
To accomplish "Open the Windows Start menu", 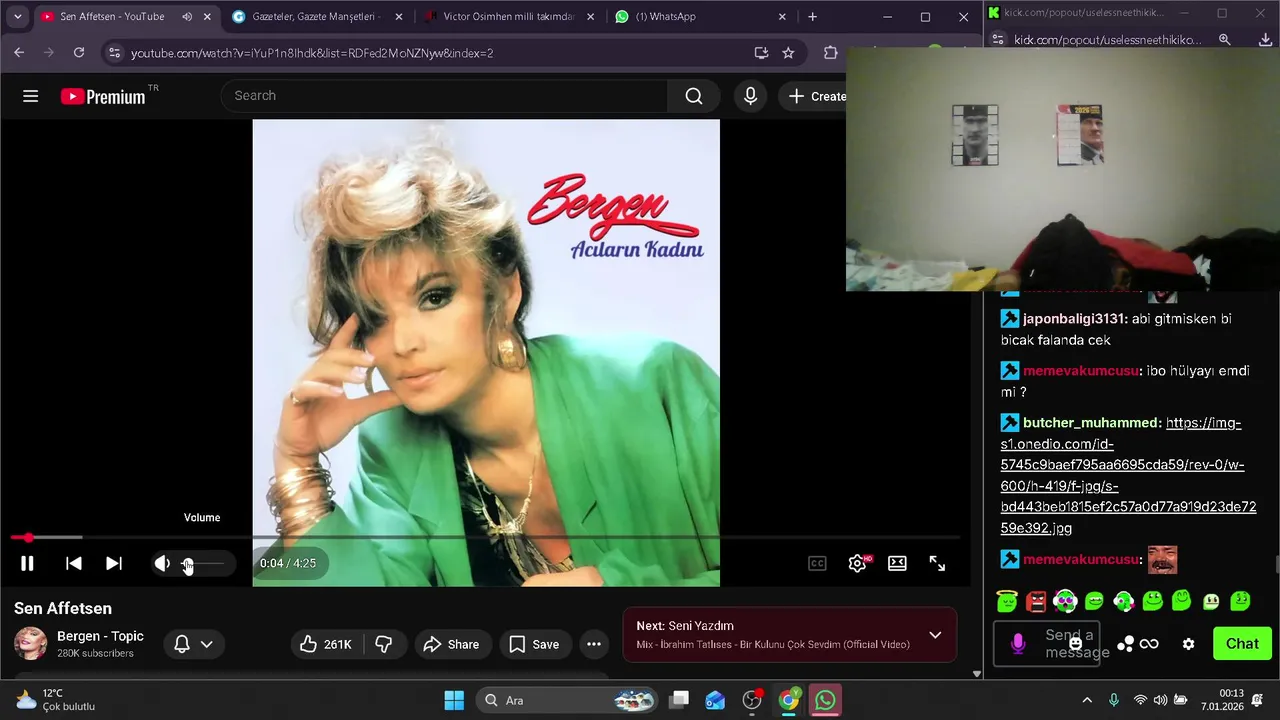I will click(454, 700).
